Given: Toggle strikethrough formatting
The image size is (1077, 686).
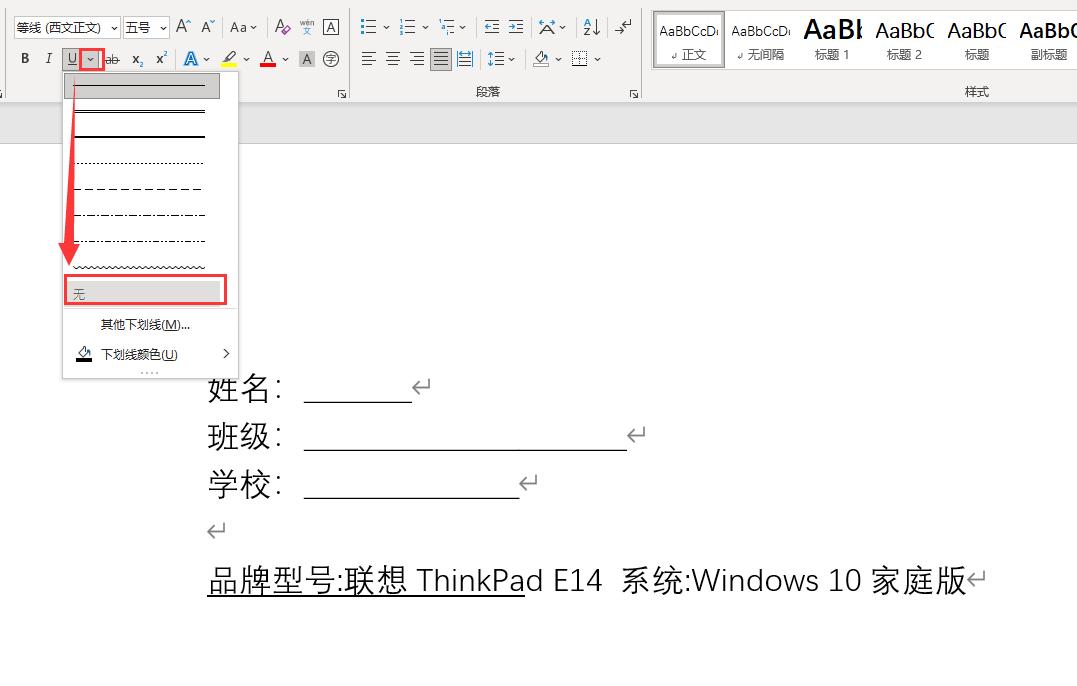Looking at the screenshot, I should pyautogui.click(x=111, y=58).
